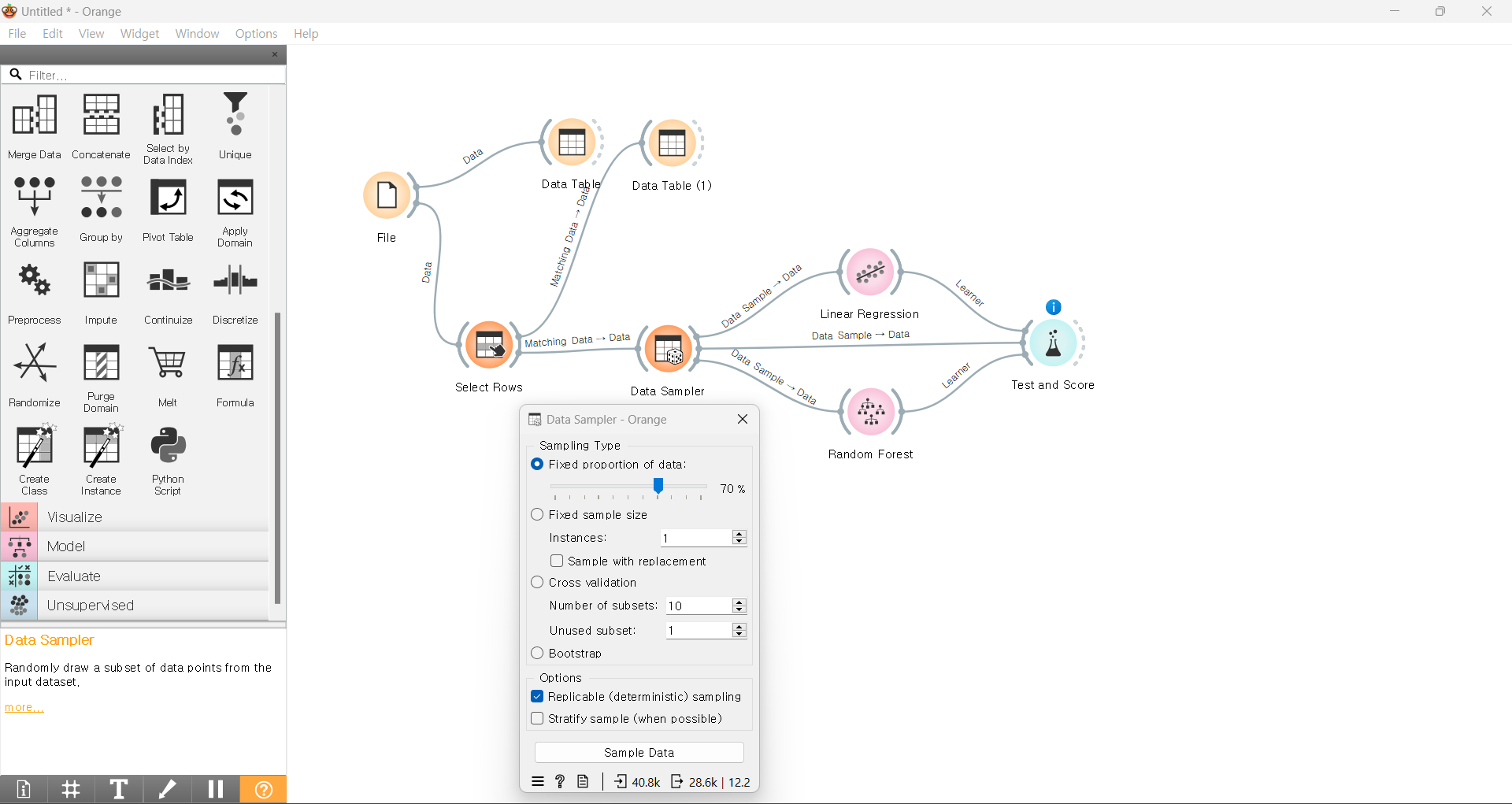1512x804 pixels.
Task: Select the Merge Data widget
Action: point(34,126)
